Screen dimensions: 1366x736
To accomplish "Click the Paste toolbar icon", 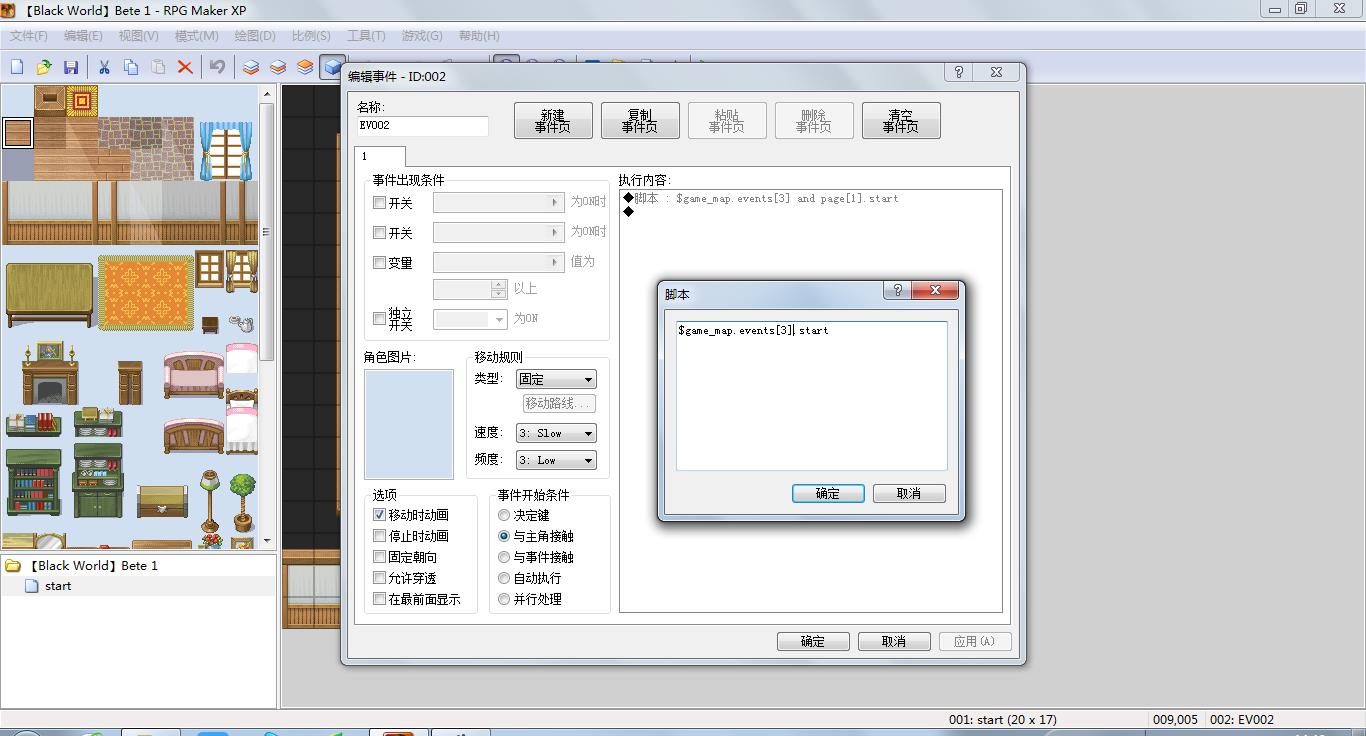I will click(158, 67).
